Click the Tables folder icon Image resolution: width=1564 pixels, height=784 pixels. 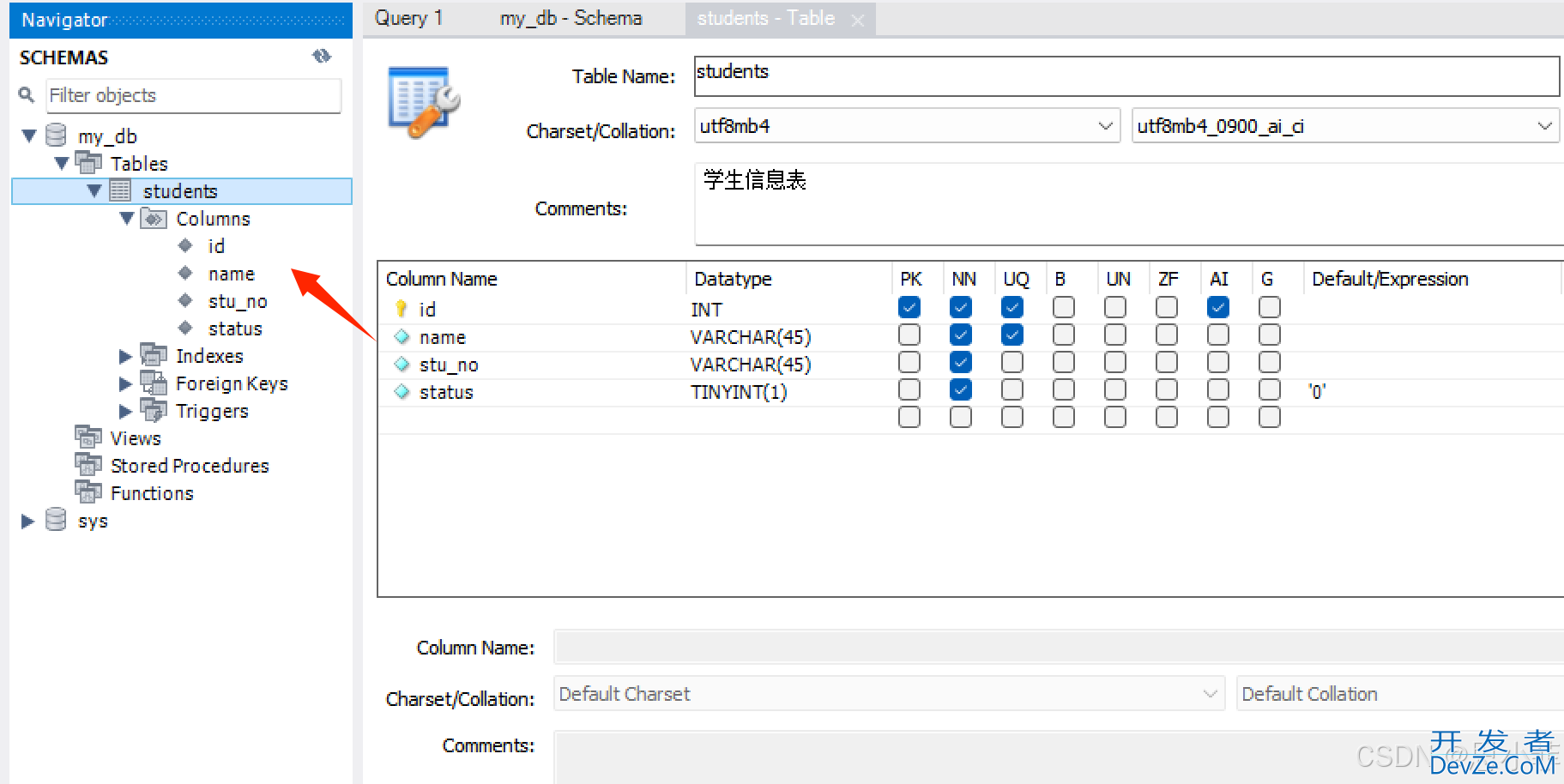[88, 162]
